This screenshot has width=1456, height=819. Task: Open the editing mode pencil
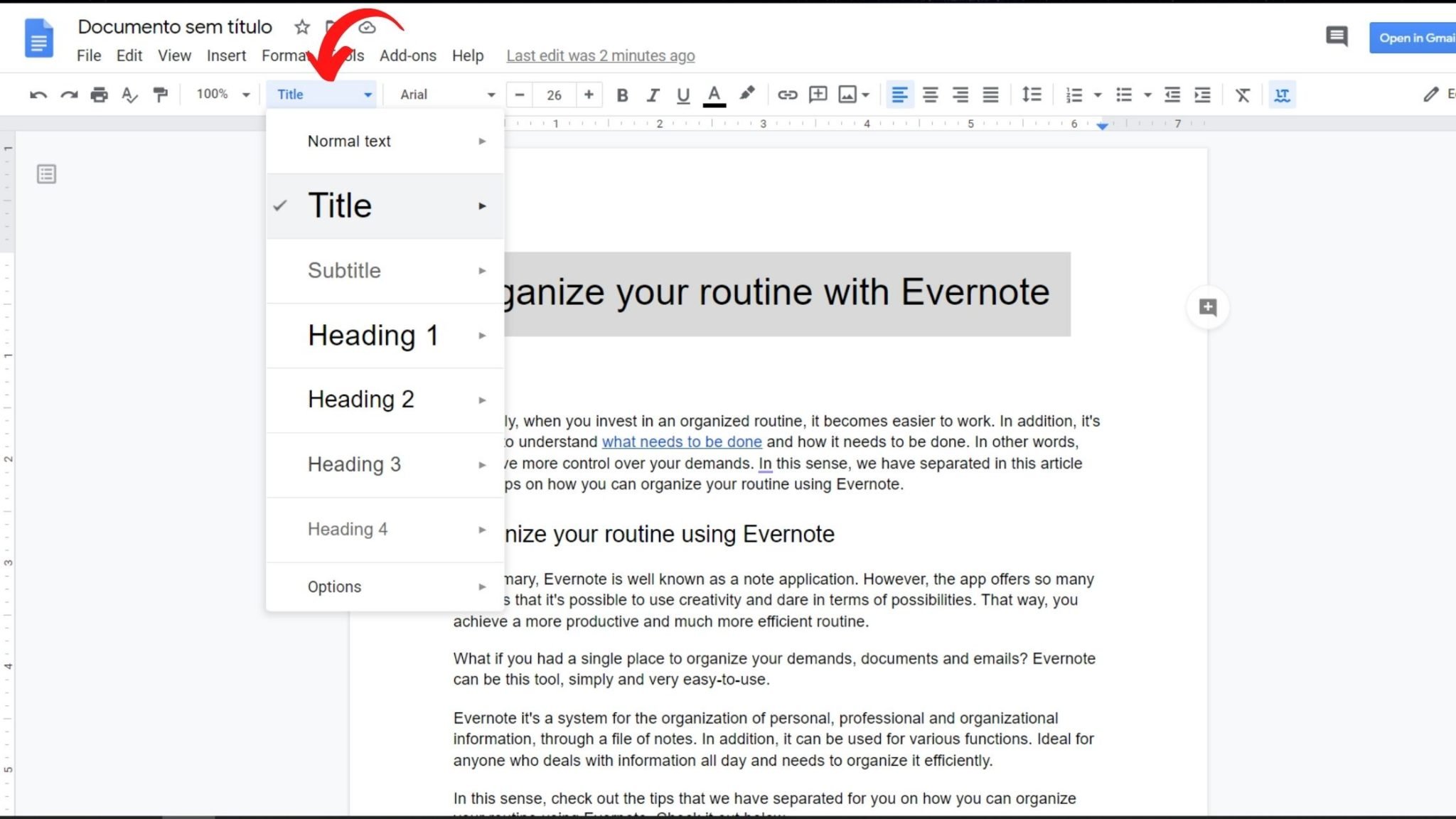point(1431,94)
